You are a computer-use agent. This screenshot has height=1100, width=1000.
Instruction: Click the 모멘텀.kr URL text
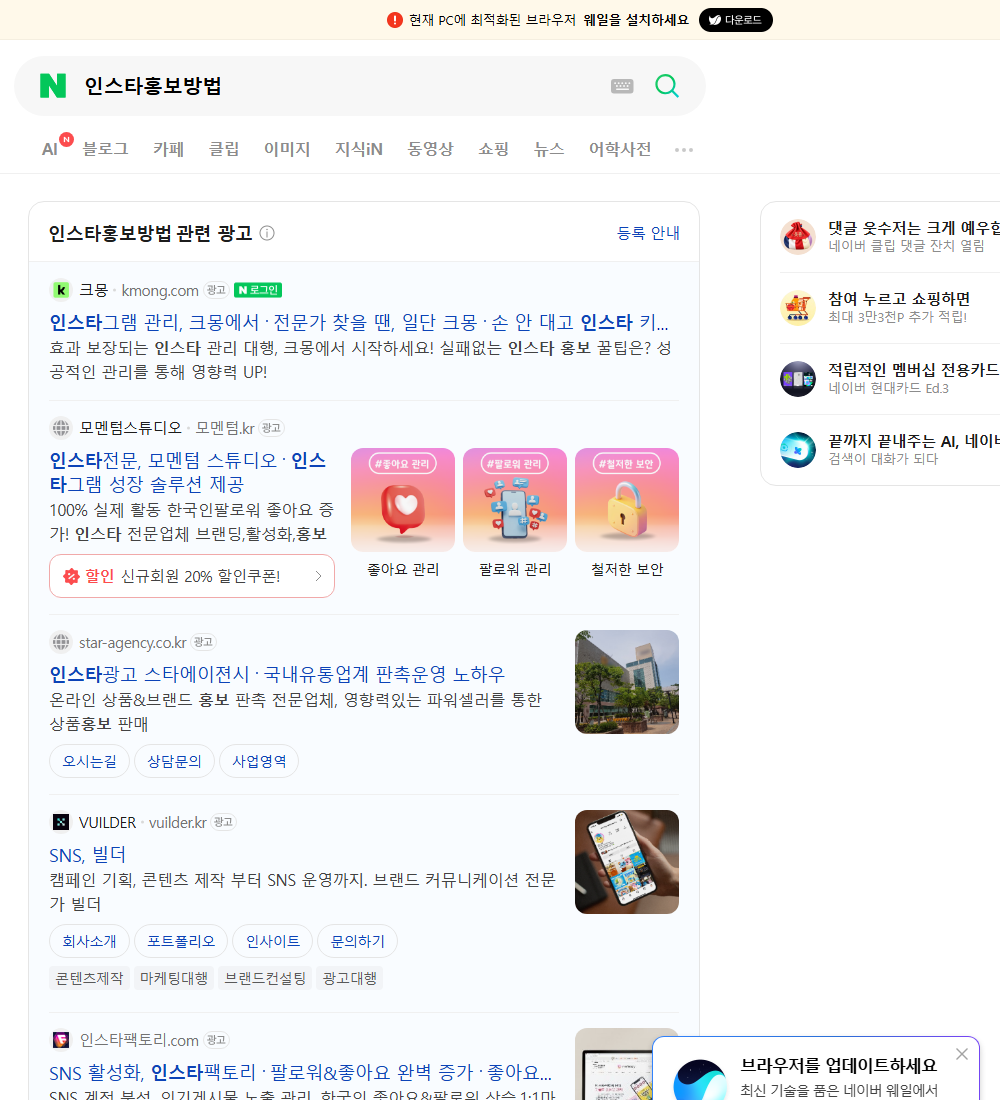point(225,428)
